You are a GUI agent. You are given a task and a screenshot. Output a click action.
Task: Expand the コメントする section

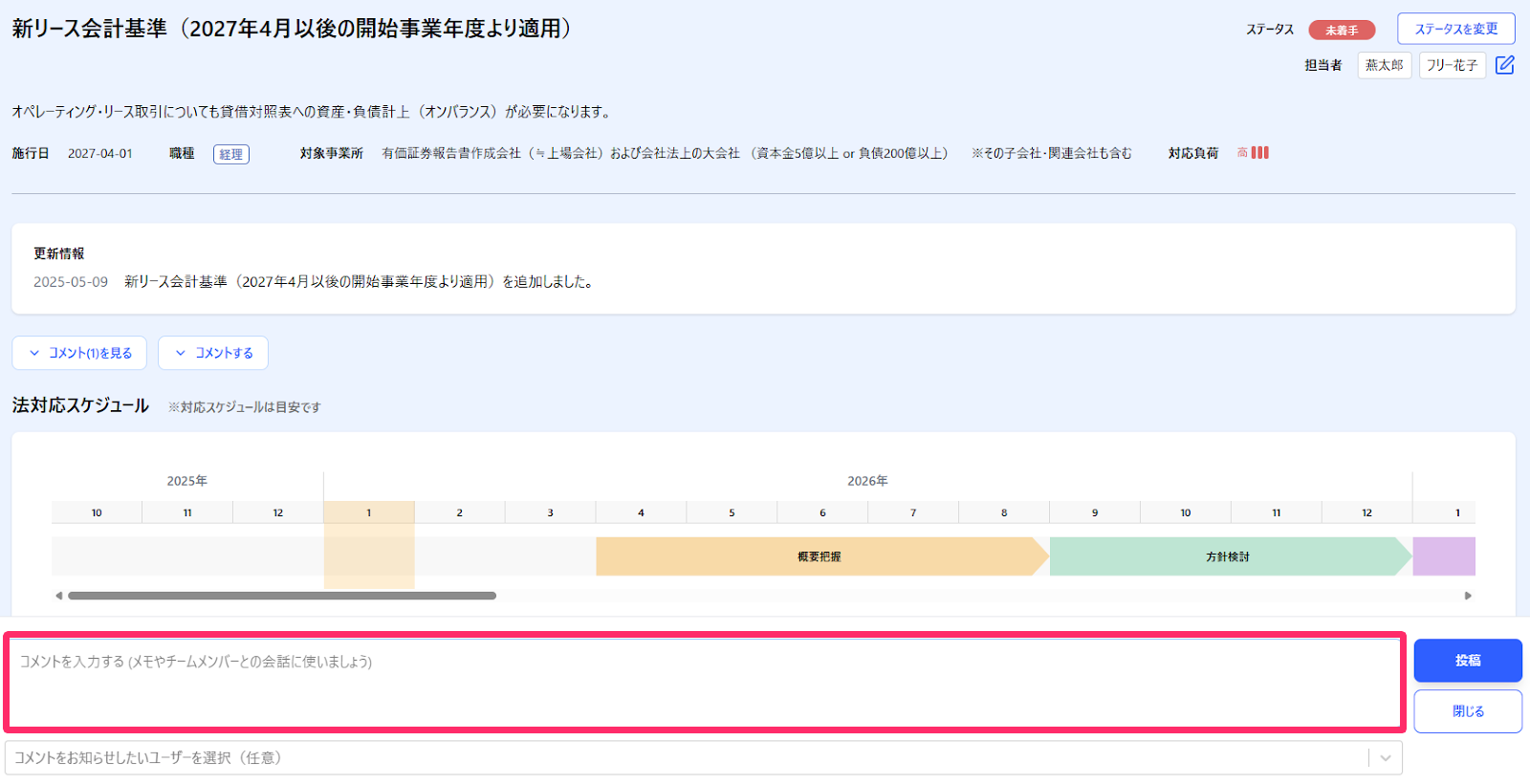click(x=213, y=353)
